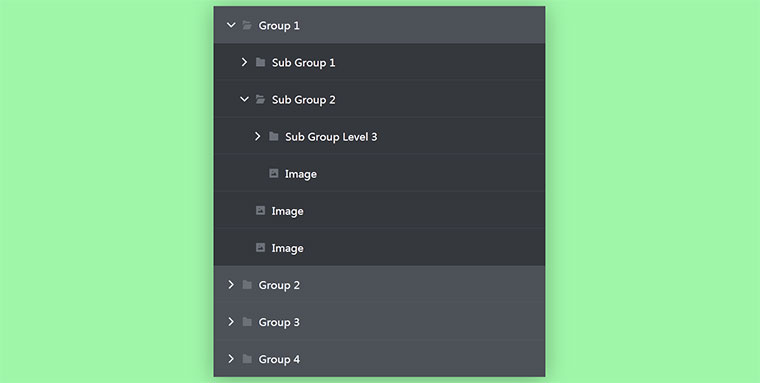Expand Group 2 via its chevron

pos(231,285)
